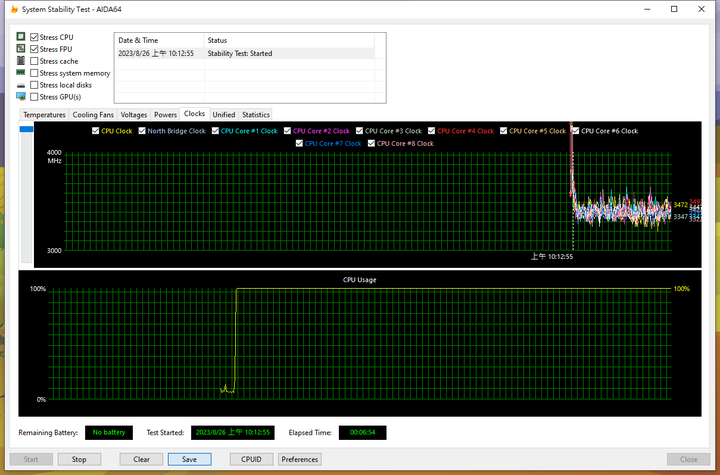Screen dimensions: 720x475
Task: Switch to the Unified tab
Action: point(224,115)
